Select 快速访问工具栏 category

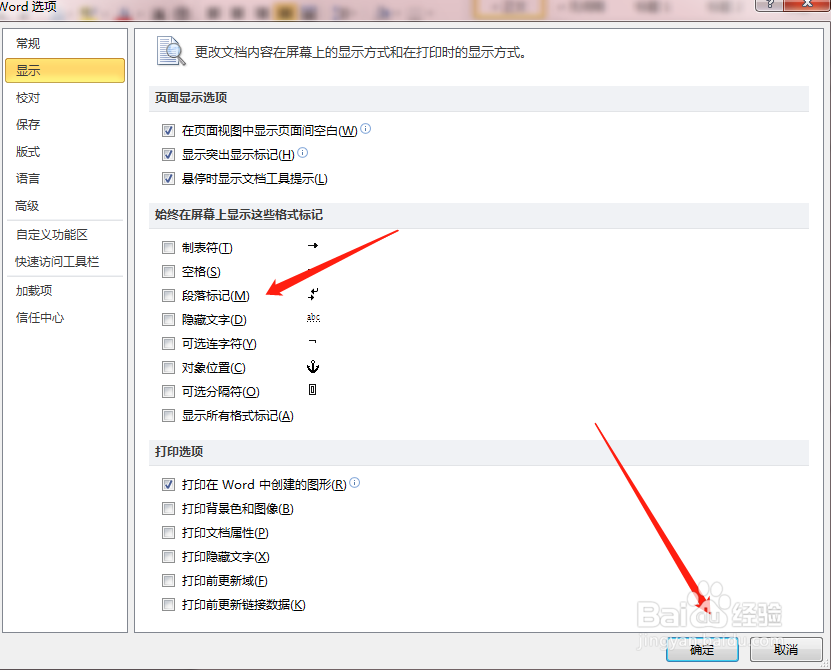click(x=65, y=262)
